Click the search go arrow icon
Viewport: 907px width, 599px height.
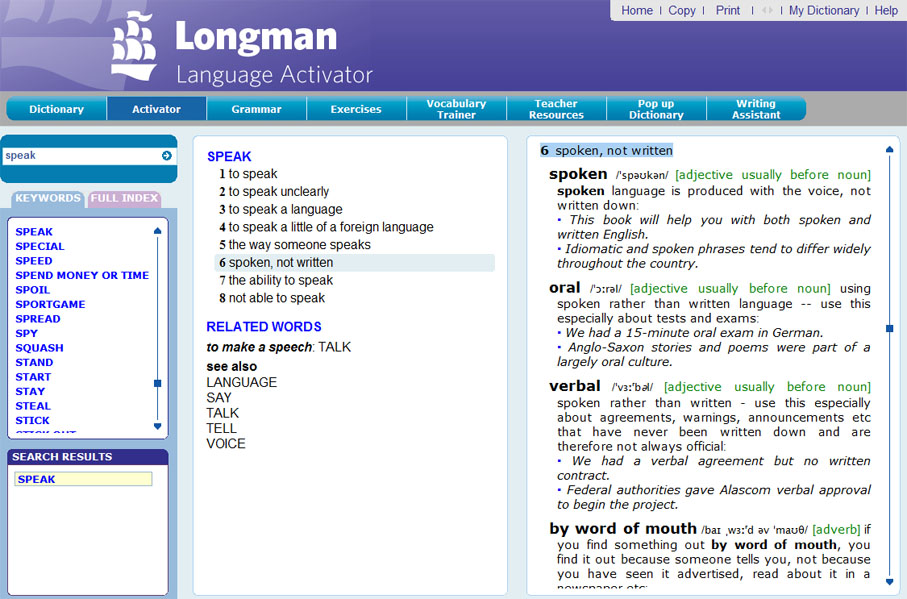[x=166, y=156]
